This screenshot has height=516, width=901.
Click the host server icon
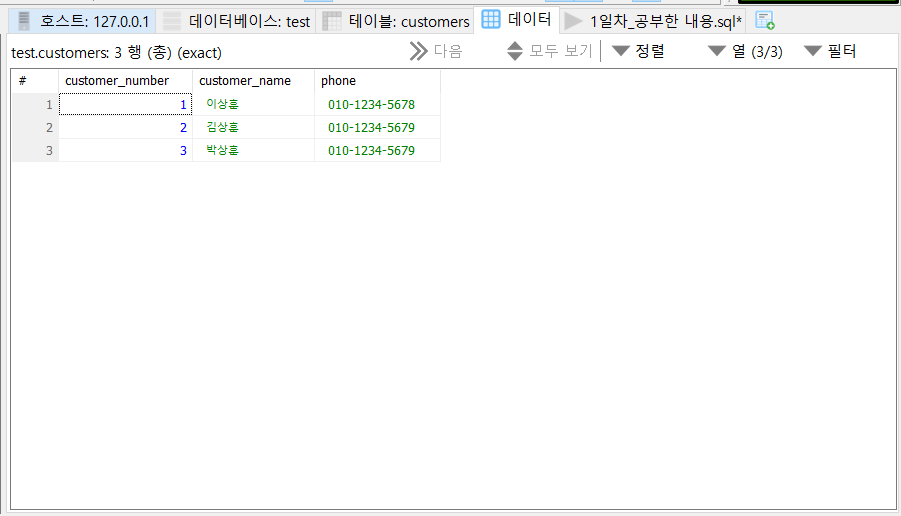[x=24, y=21]
